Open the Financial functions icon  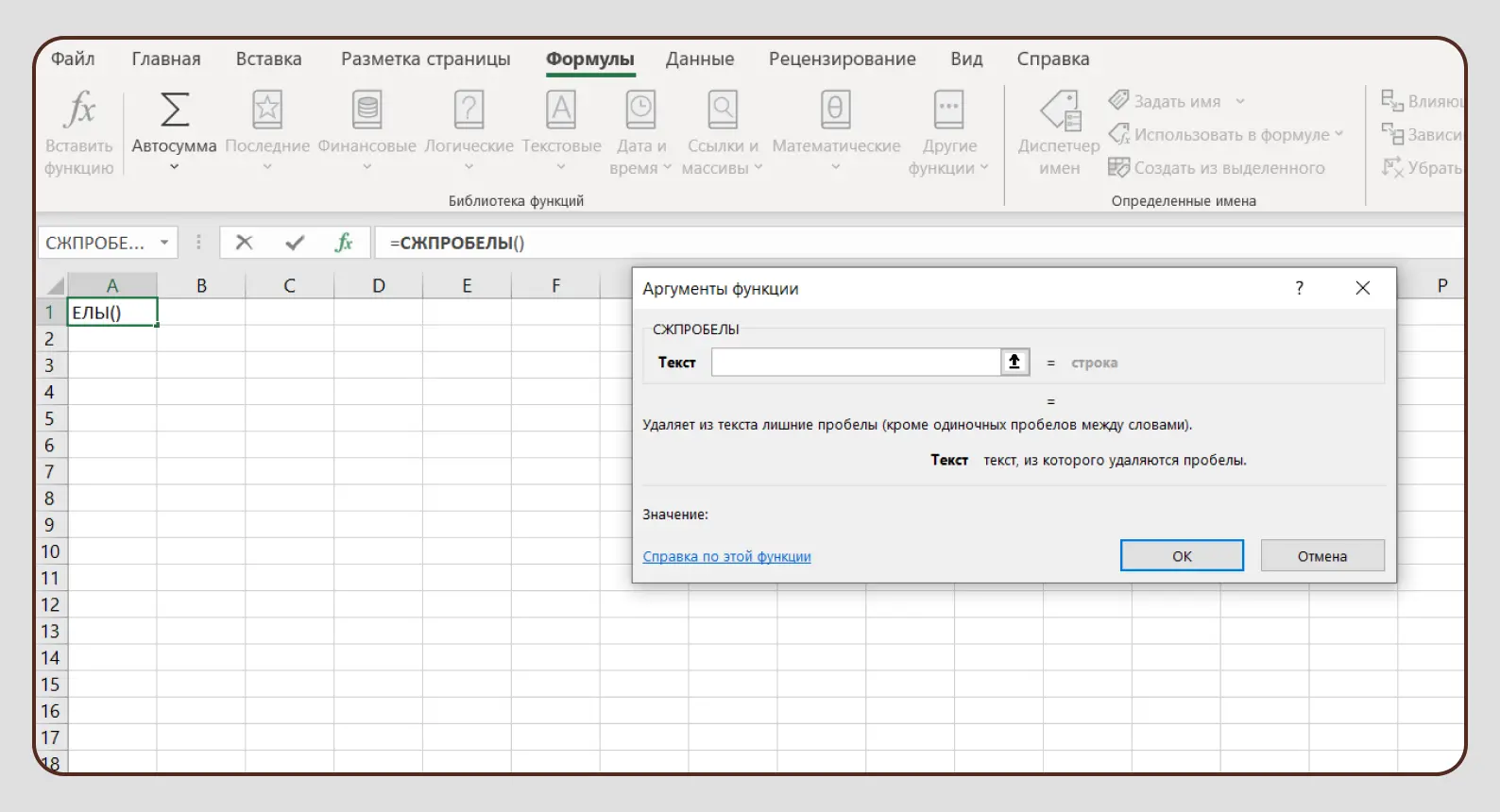(x=367, y=110)
